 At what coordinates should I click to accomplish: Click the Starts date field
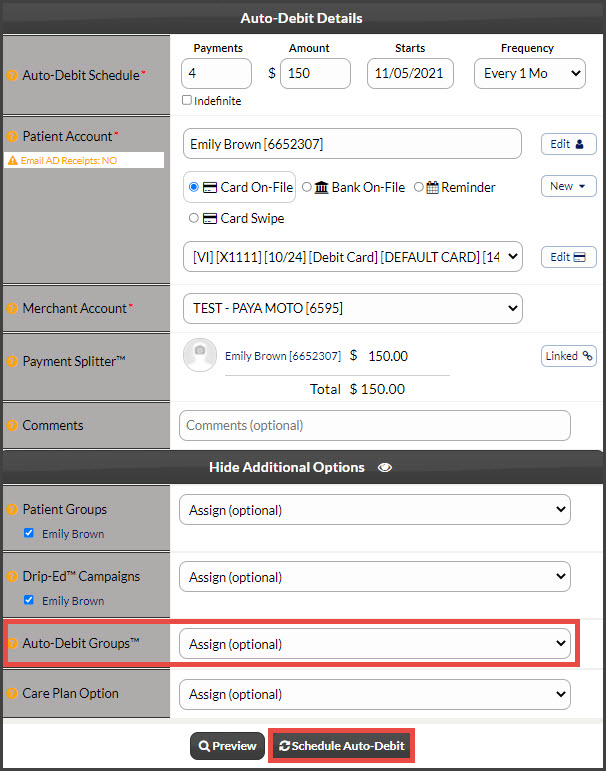click(410, 74)
